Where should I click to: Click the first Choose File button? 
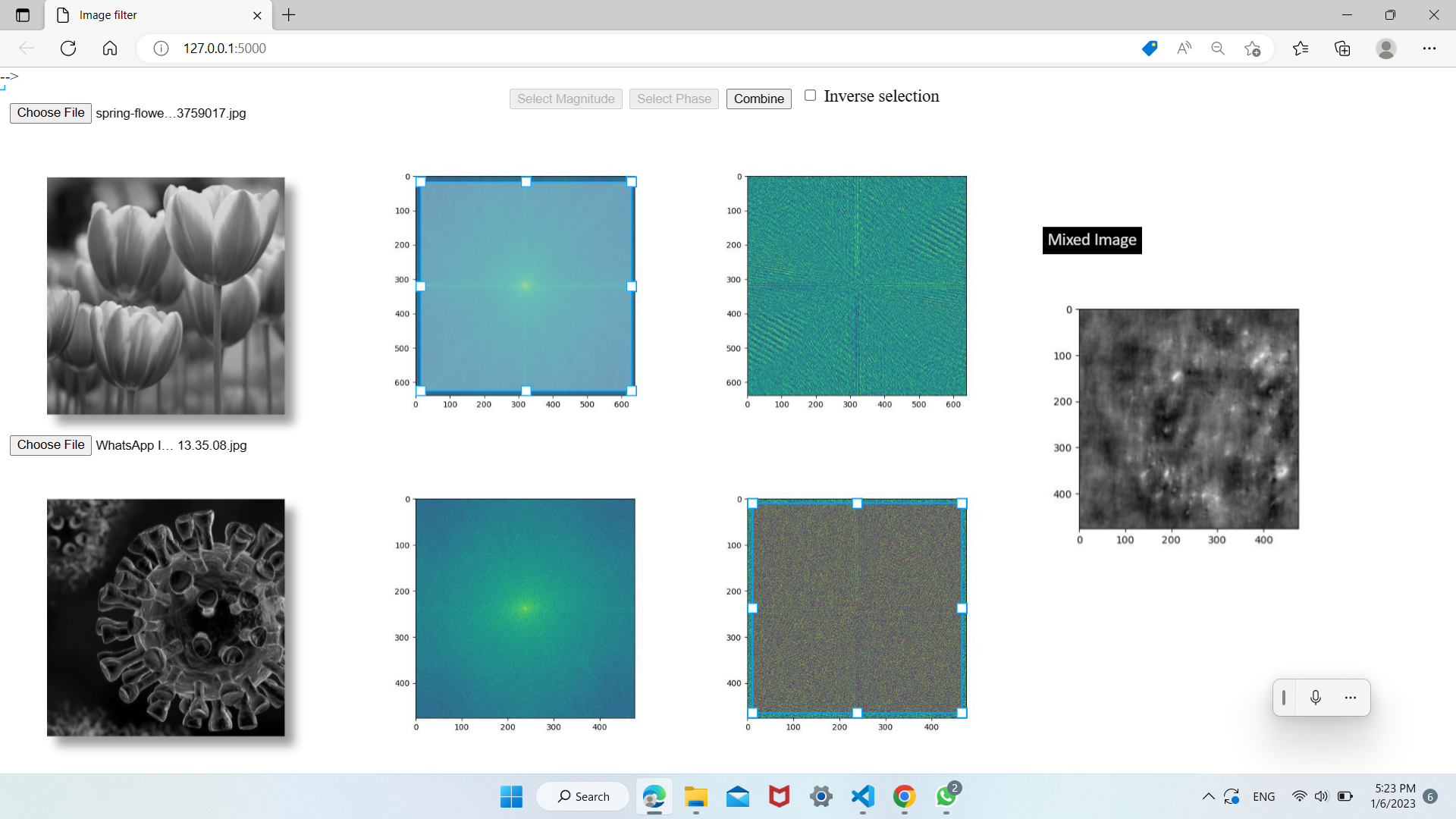(x=50, y=112)
